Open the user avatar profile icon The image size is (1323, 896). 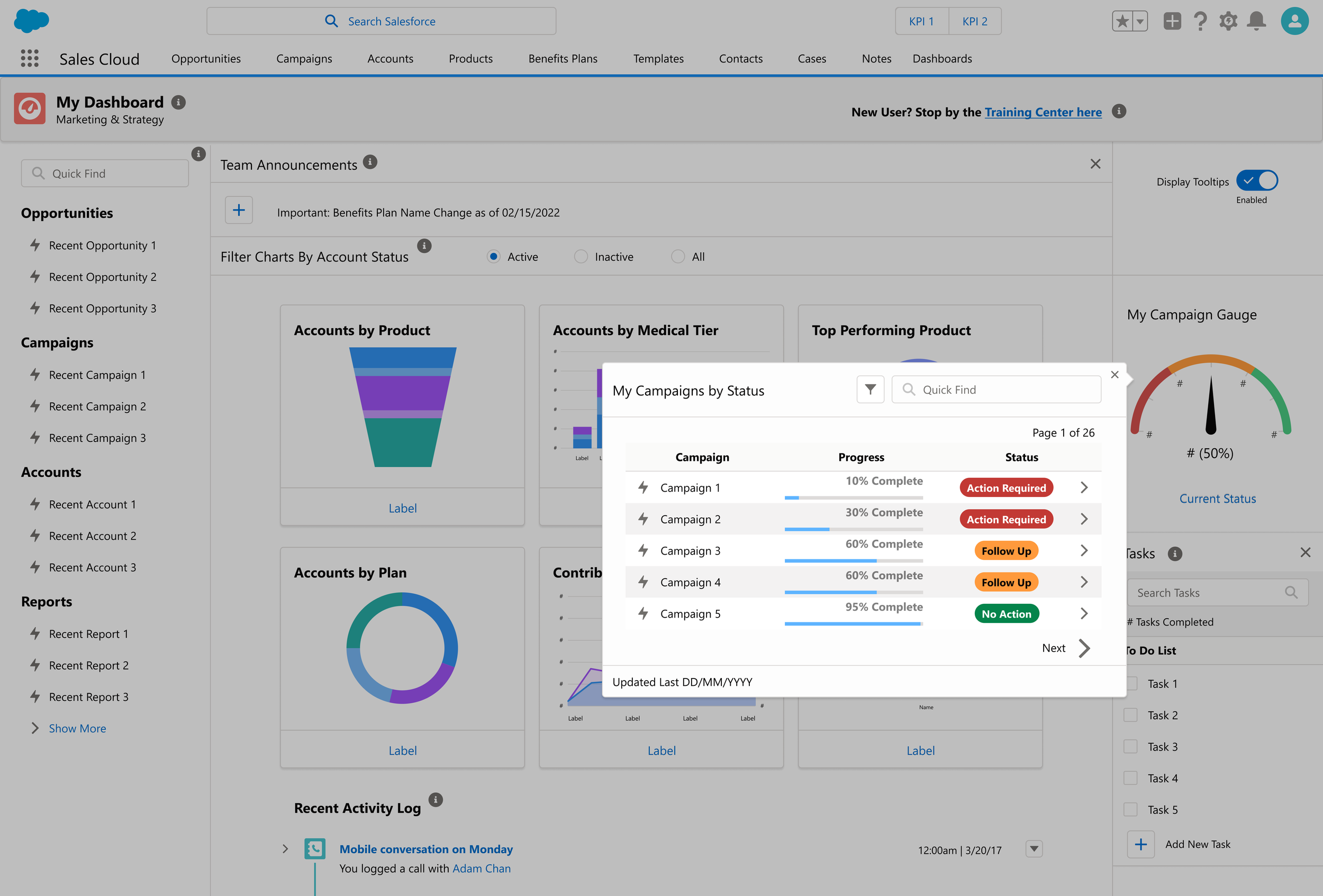[1294, 21]
